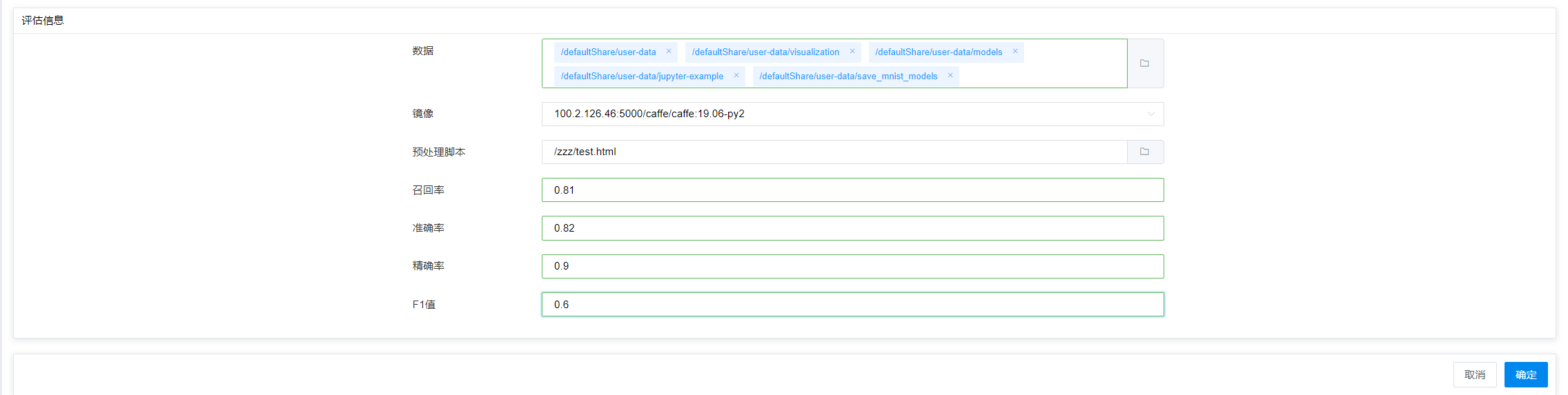Open folder browser for 数据 field

click(x=1144, y=63)
